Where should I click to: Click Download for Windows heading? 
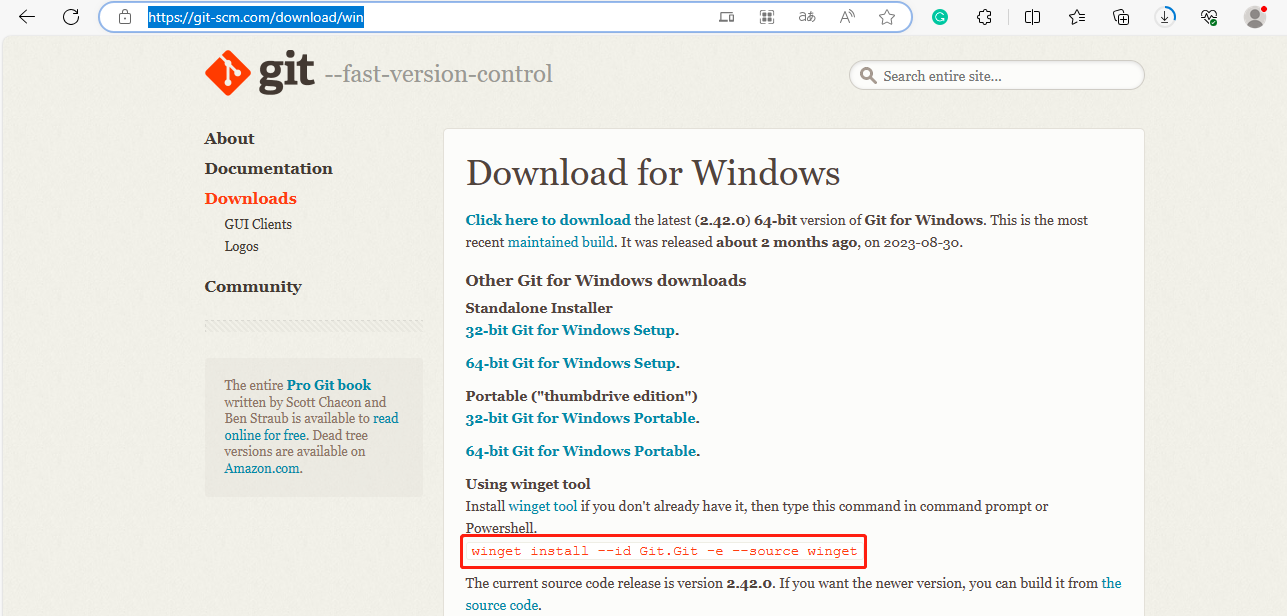(653, 173)
